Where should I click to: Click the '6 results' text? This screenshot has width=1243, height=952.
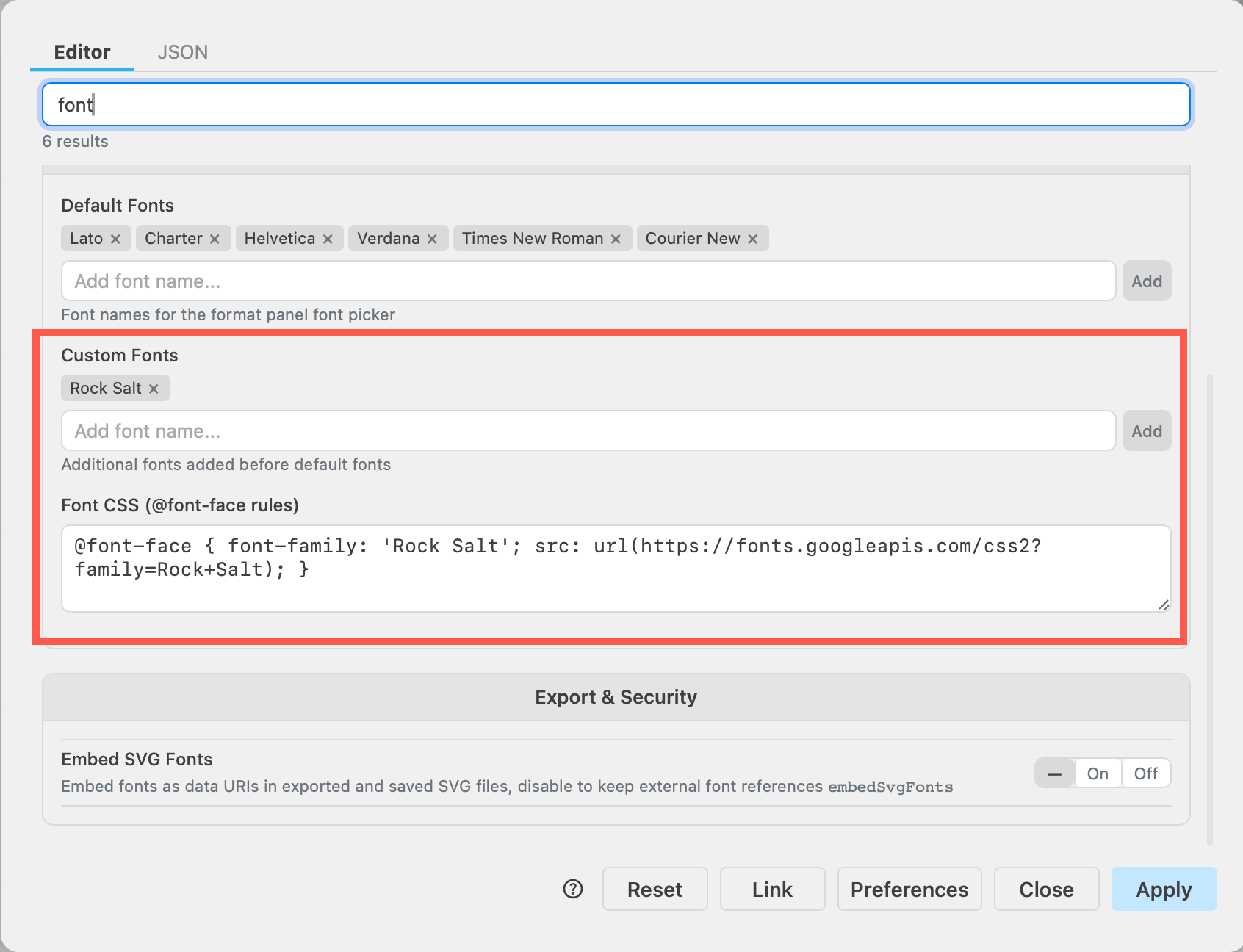pyautogui.click(x=75, y=141)
